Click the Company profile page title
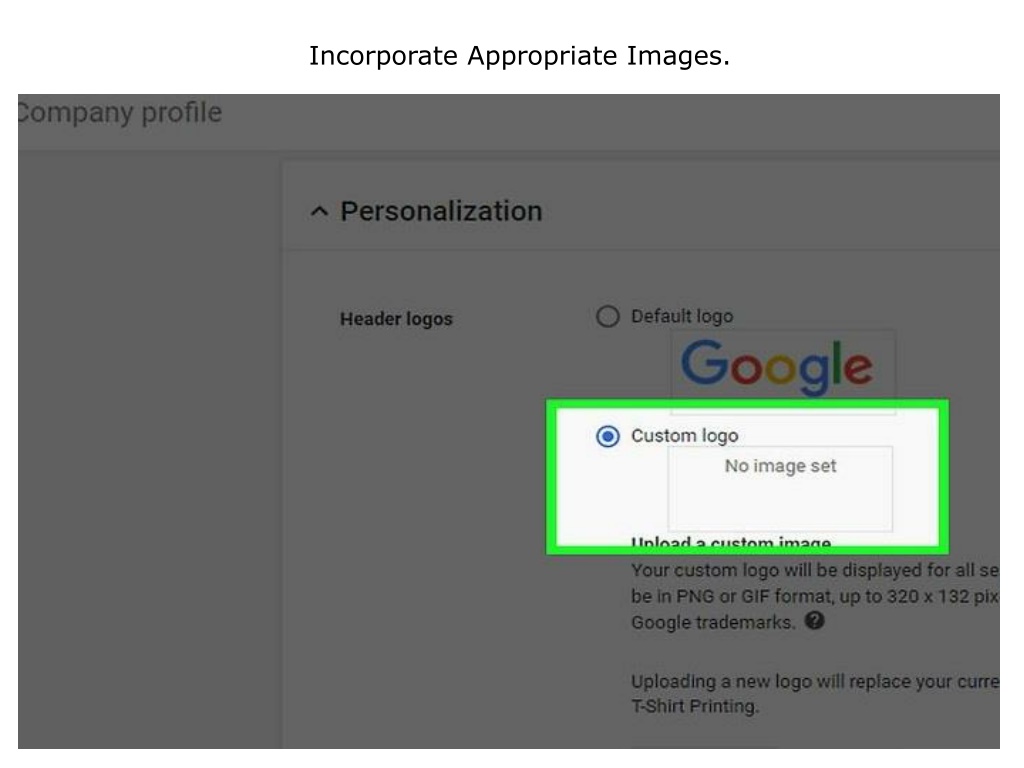This screenshot has height=768, width=1024. coord(120,112)
